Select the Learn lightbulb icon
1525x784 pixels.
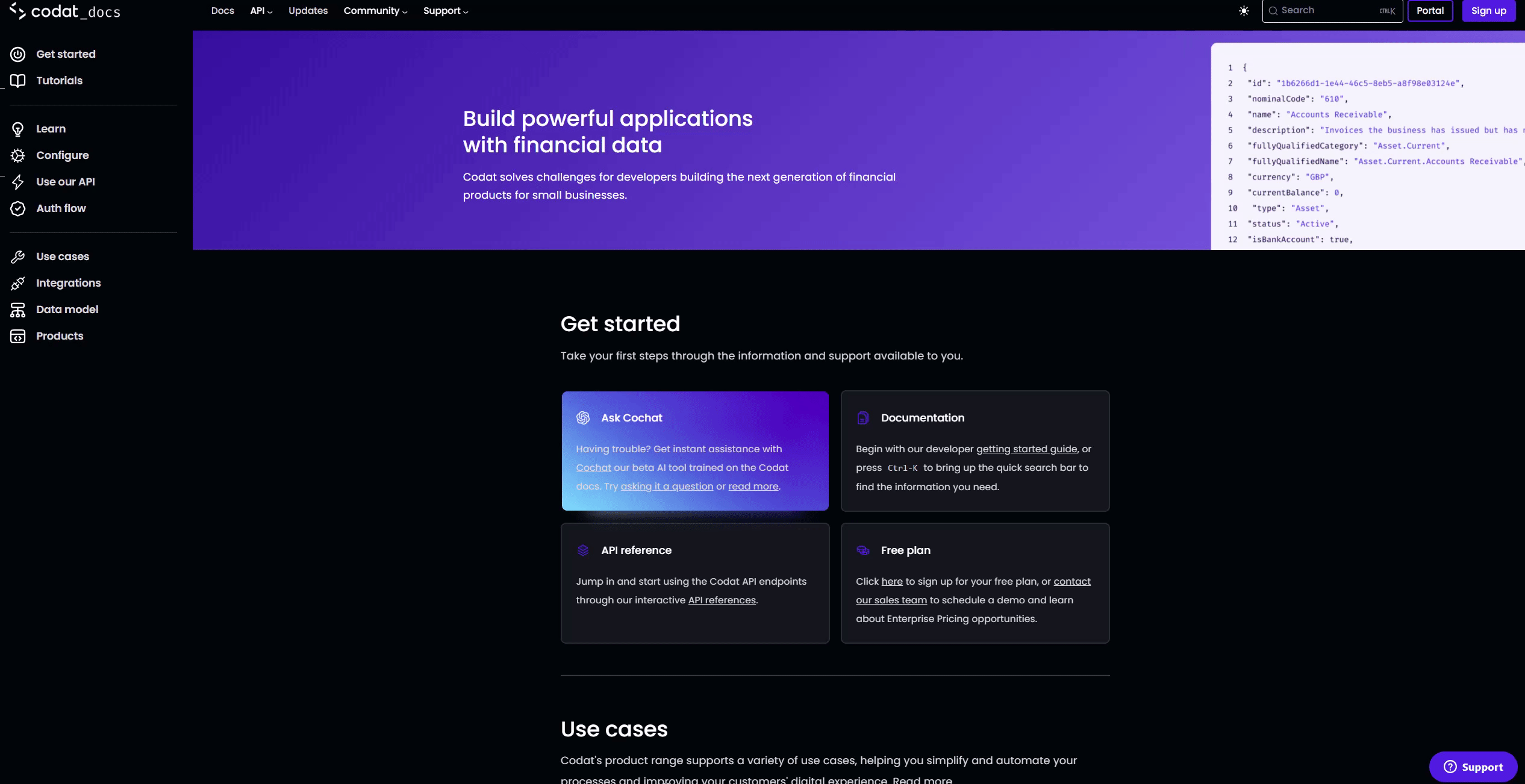(x=18, y=129)
